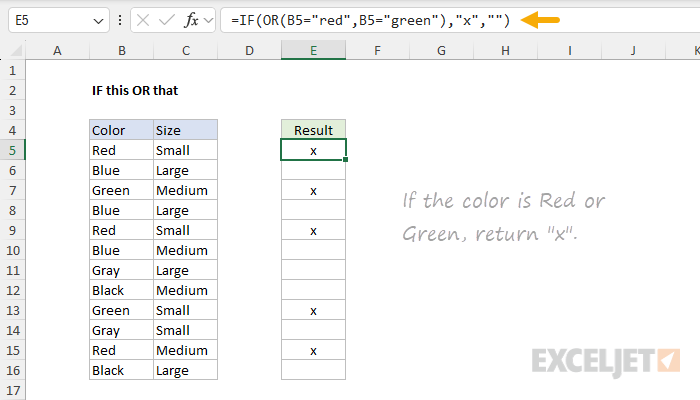Select cell C10 containing Medium
700x400 pixels.
[x=186, y=250]
